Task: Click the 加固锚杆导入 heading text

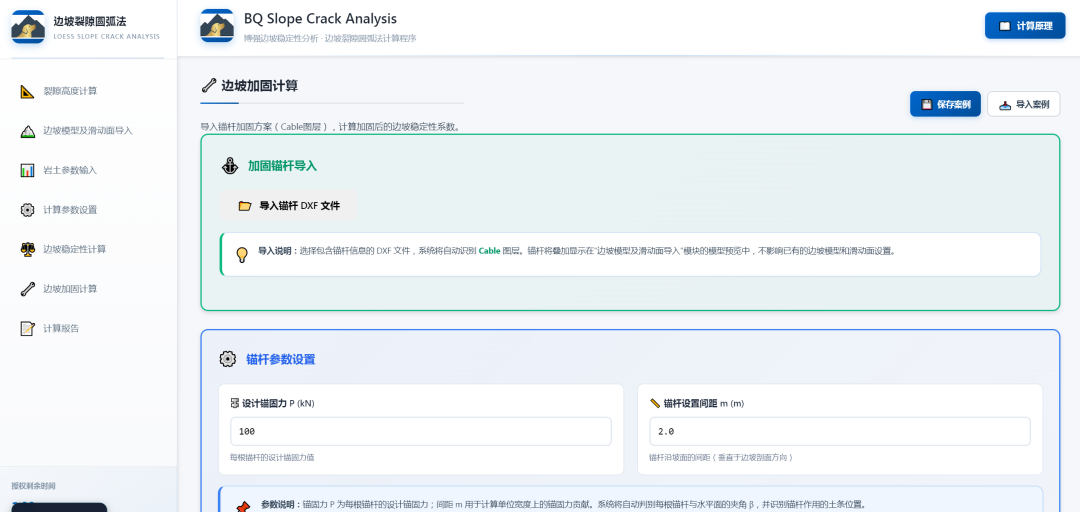Action: click(x=282, y=165)
